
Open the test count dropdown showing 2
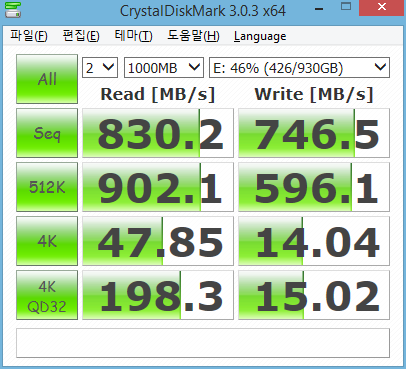pos(100,68)
